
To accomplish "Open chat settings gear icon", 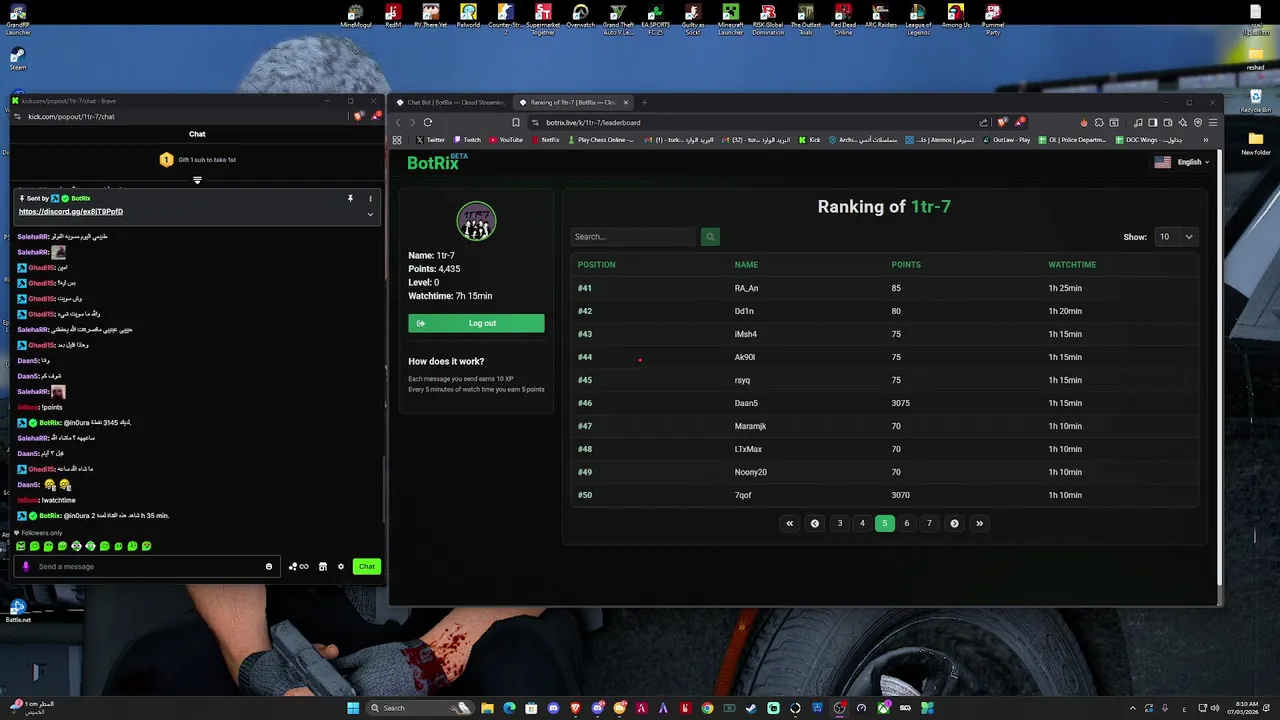I will pyautogui.click(x=341, y=566).
